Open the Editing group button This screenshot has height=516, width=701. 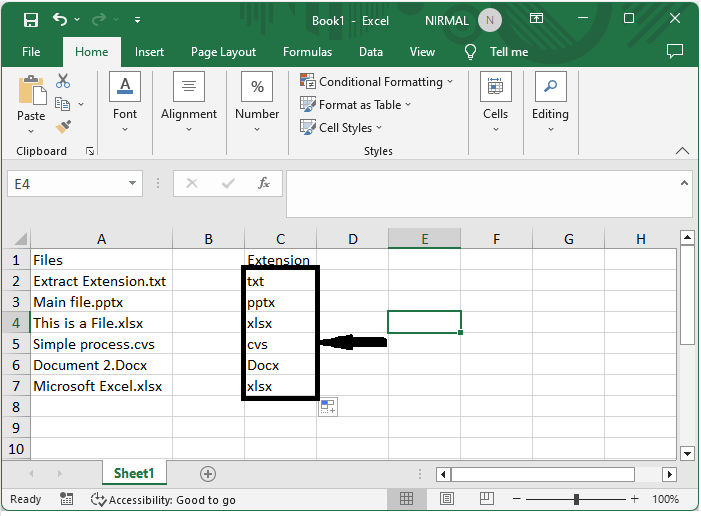point(550,103)
